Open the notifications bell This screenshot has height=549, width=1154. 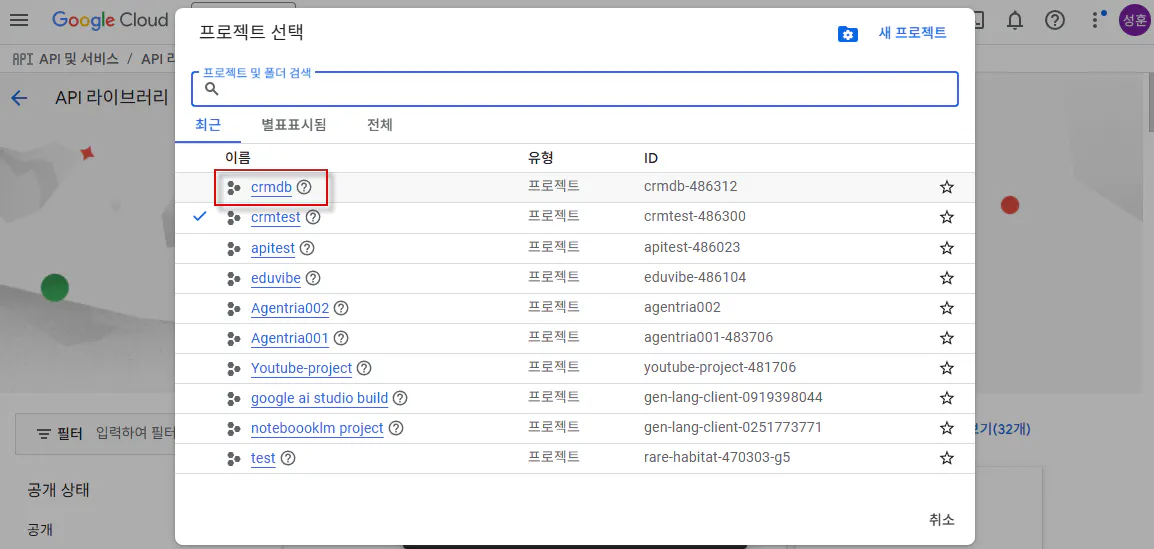pyautogui.click(x=1015, y=21)
